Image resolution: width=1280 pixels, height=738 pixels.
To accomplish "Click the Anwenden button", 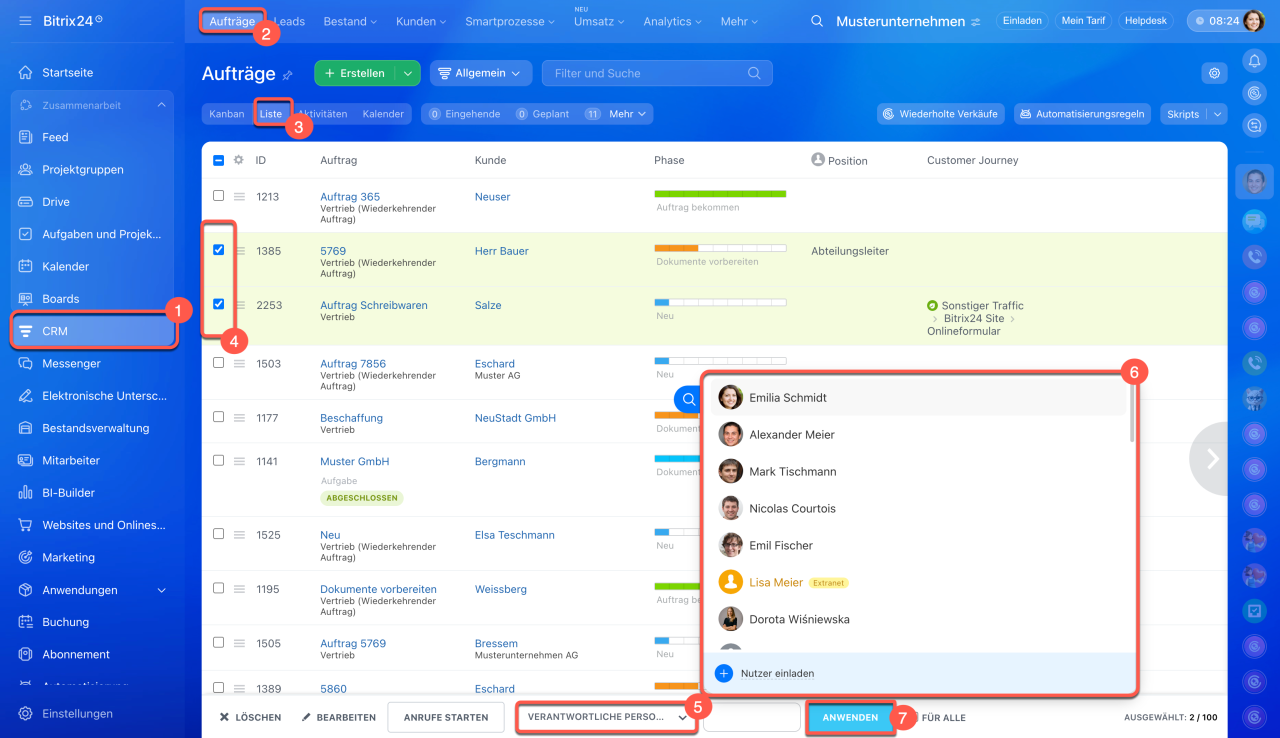I will 850,717.
